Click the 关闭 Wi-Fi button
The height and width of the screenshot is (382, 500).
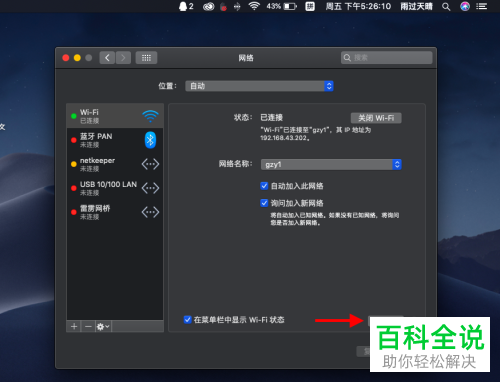tap(376, 118)
